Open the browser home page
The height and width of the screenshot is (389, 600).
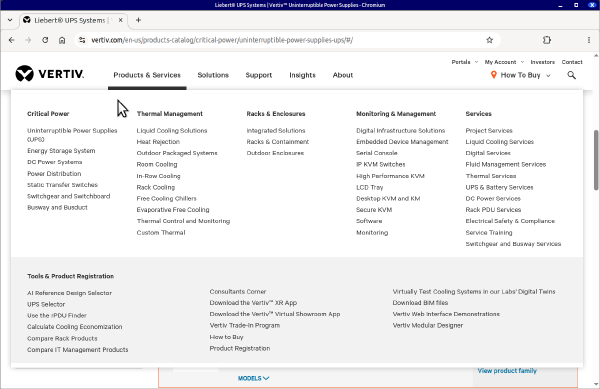point(62,40)
